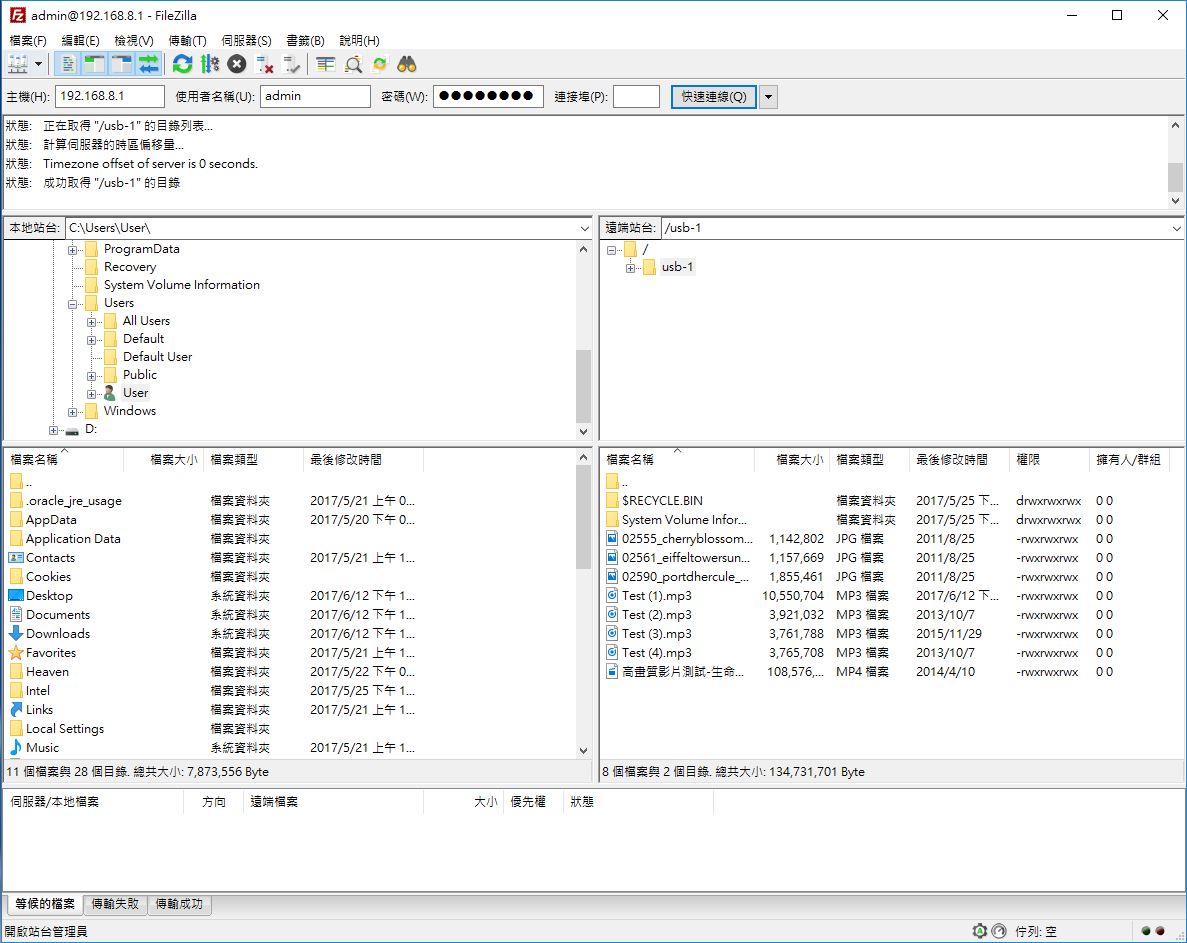Sort local list by 檔案類型 column
1187x943 pixels.
click(x=253, y=459)
